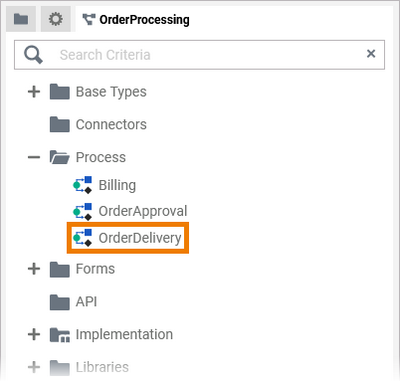Select the API folder icon
Screen dimensions: 400x382
click(x=60, y=302)
